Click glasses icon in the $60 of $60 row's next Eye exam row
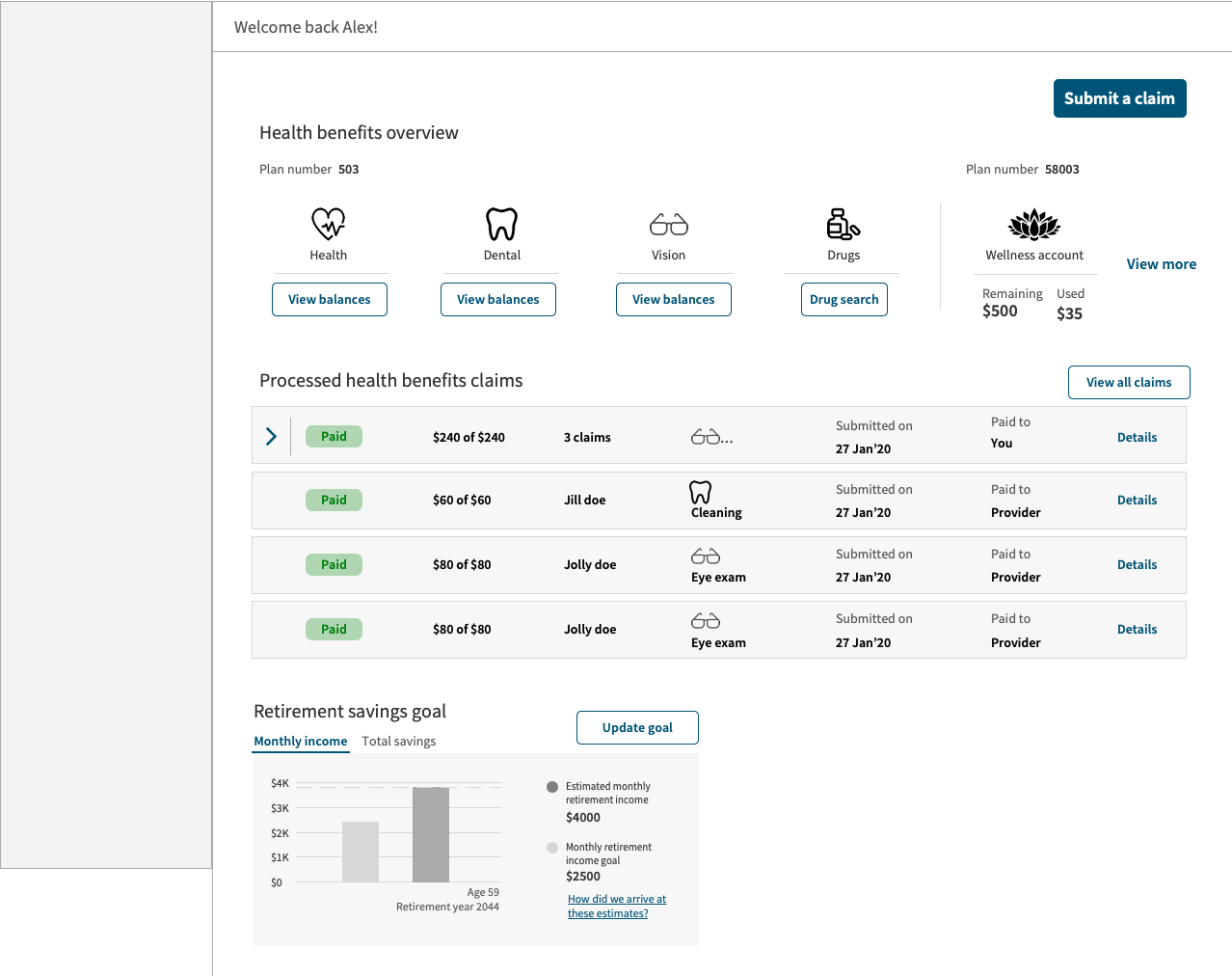Screen dimensions: 1232x976 pos(706,556)
